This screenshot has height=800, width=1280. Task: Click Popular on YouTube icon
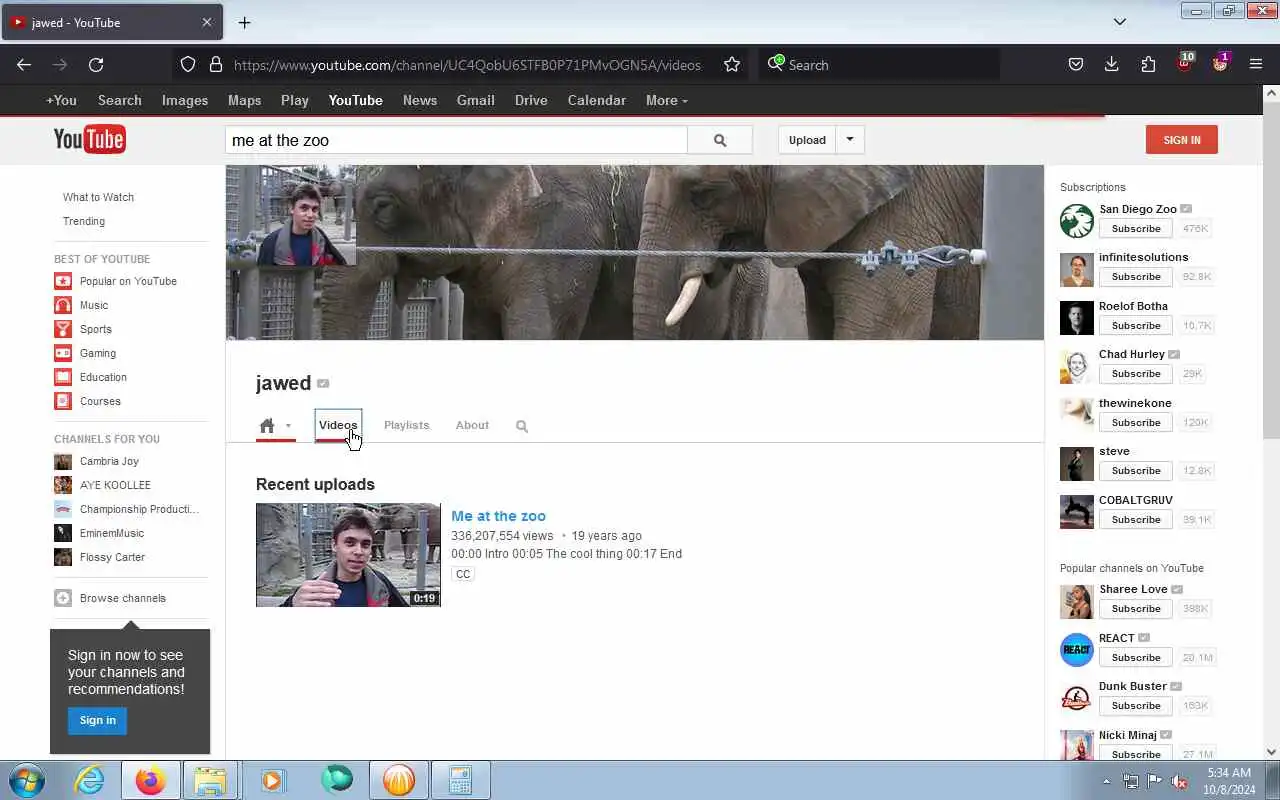[63, 281]
